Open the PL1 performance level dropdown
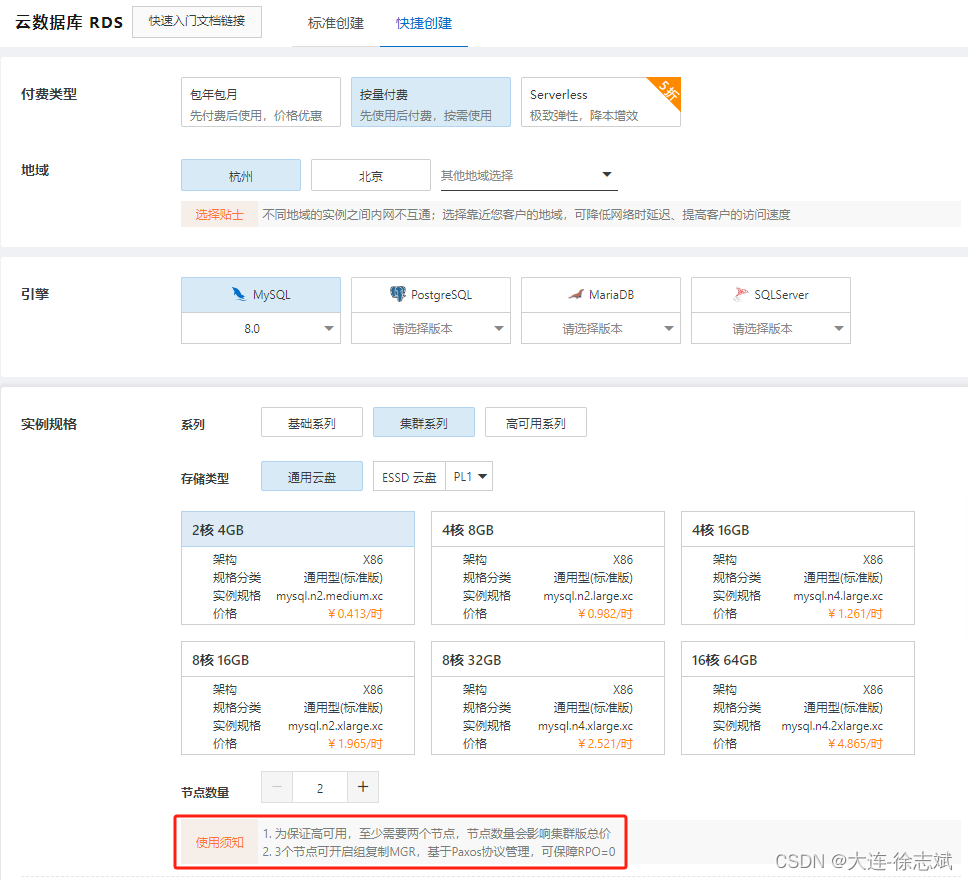 click(469, 476)
